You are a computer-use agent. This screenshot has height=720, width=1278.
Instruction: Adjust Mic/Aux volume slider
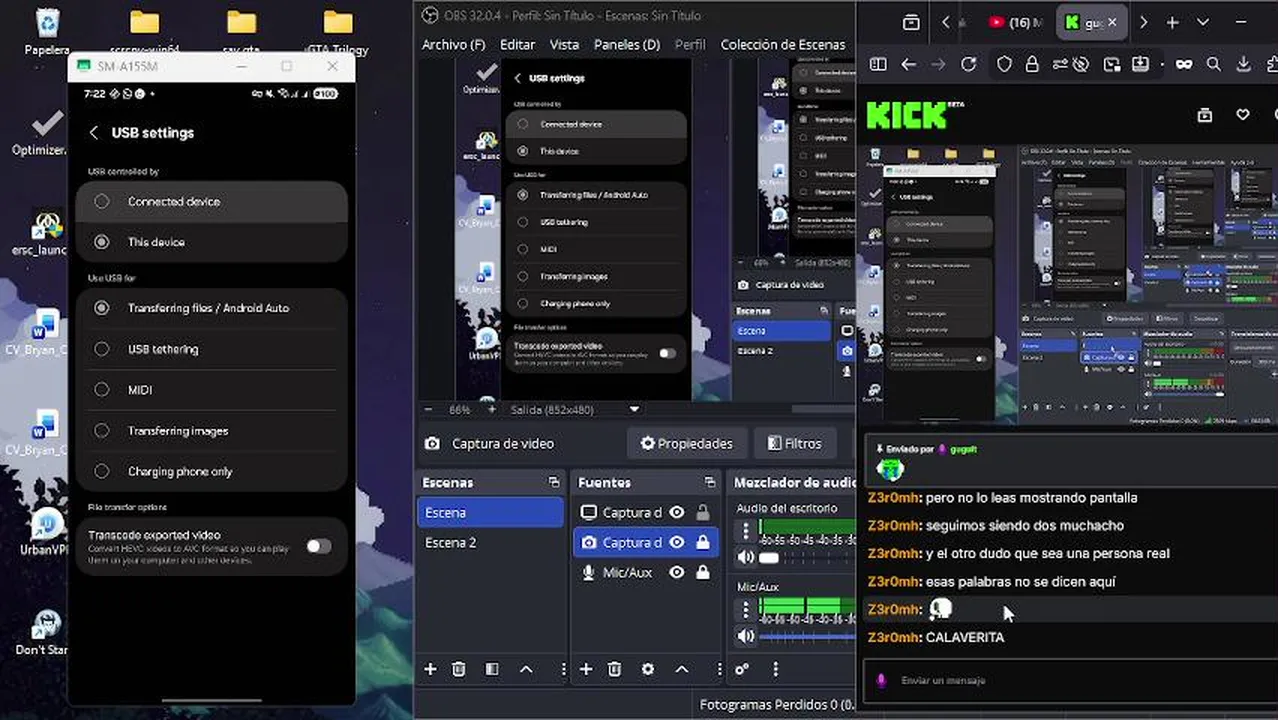(807, 635)
